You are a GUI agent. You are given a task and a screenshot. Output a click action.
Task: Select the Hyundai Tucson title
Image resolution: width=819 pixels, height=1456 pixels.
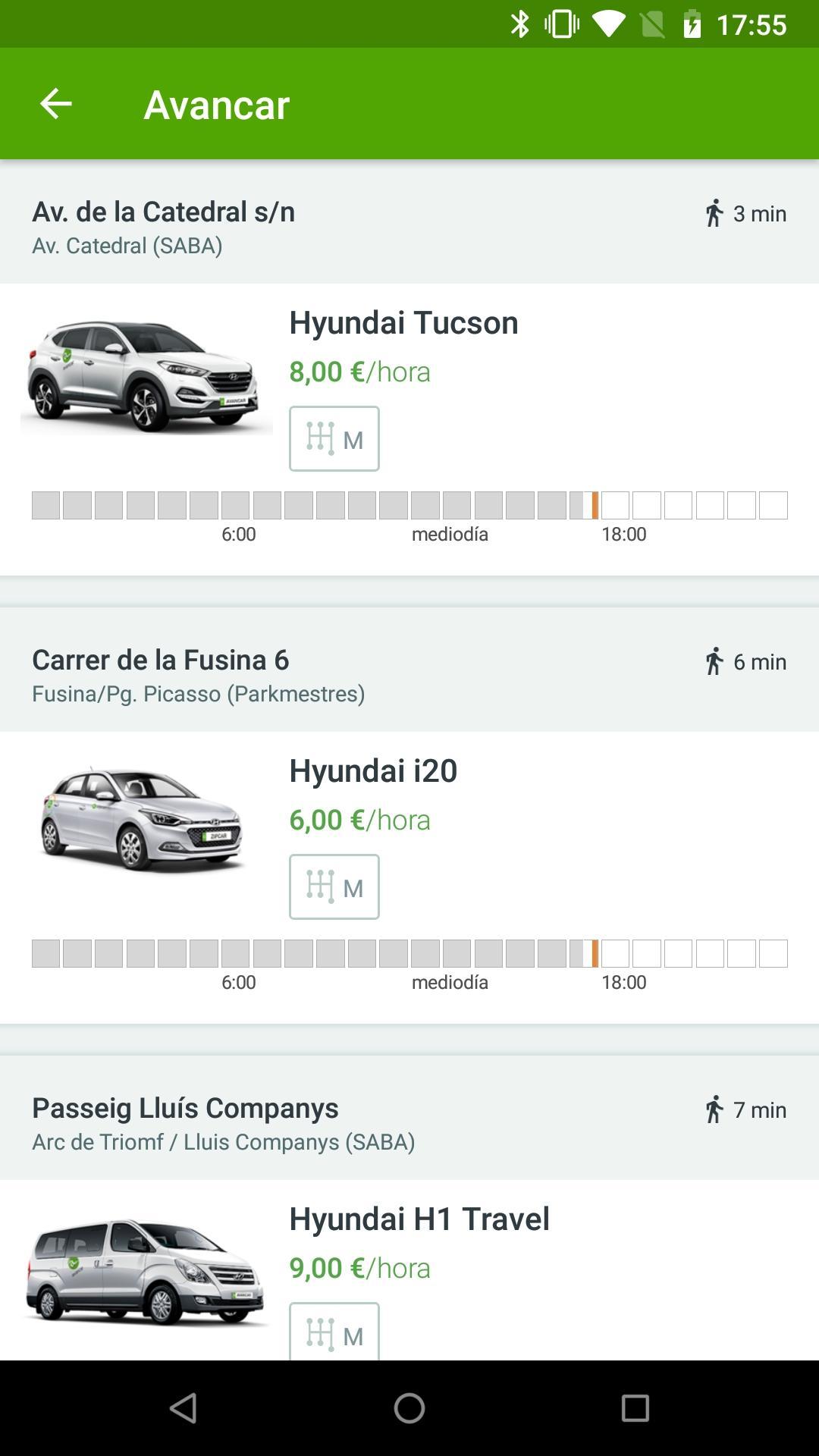[403, 322]
